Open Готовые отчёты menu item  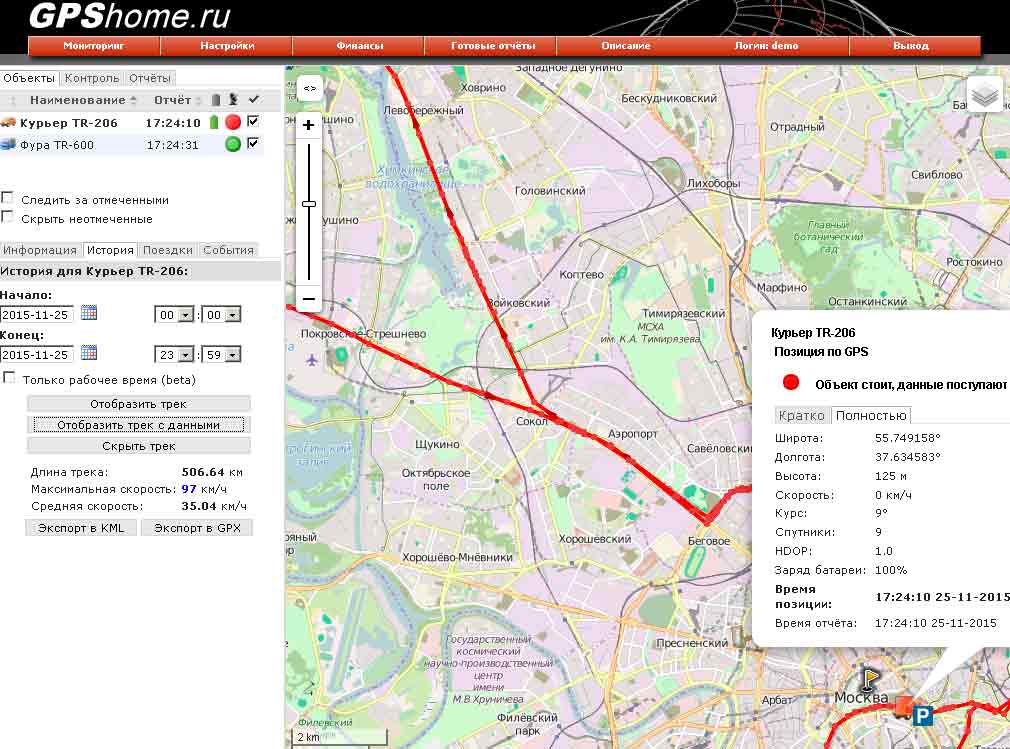[x=493, y=46]
